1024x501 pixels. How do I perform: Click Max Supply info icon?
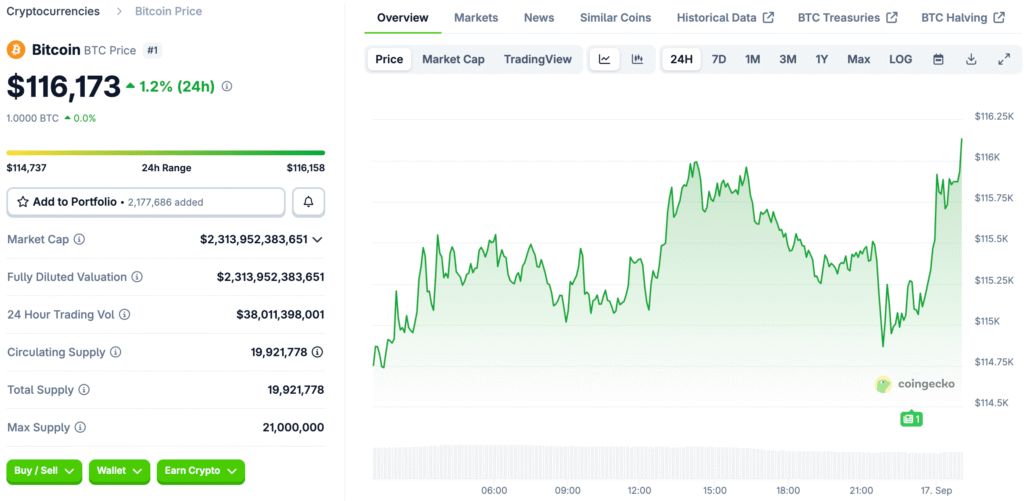pos(80,428)
